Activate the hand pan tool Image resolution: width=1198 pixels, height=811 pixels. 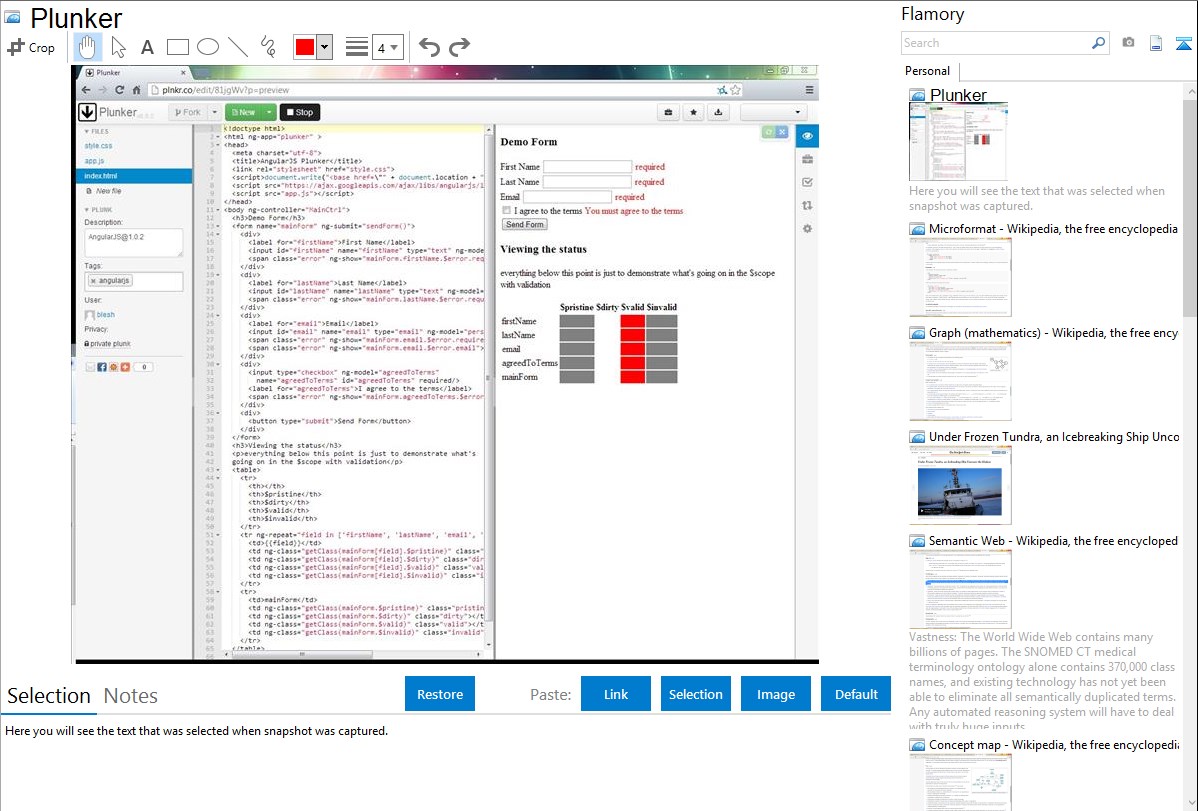pyautogui.click(x=87, y=47)
